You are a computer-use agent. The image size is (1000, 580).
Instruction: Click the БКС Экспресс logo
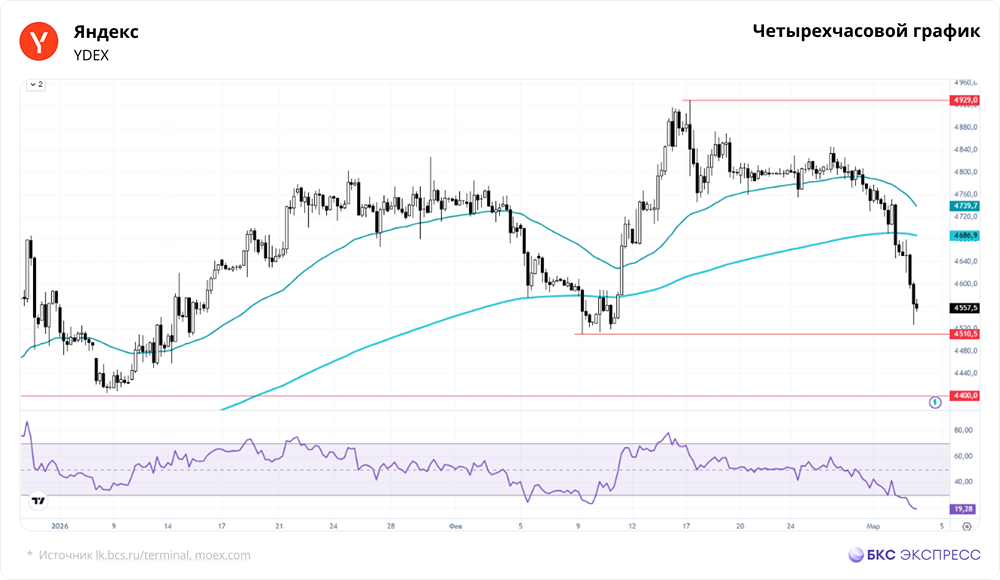tap(915, 554)
